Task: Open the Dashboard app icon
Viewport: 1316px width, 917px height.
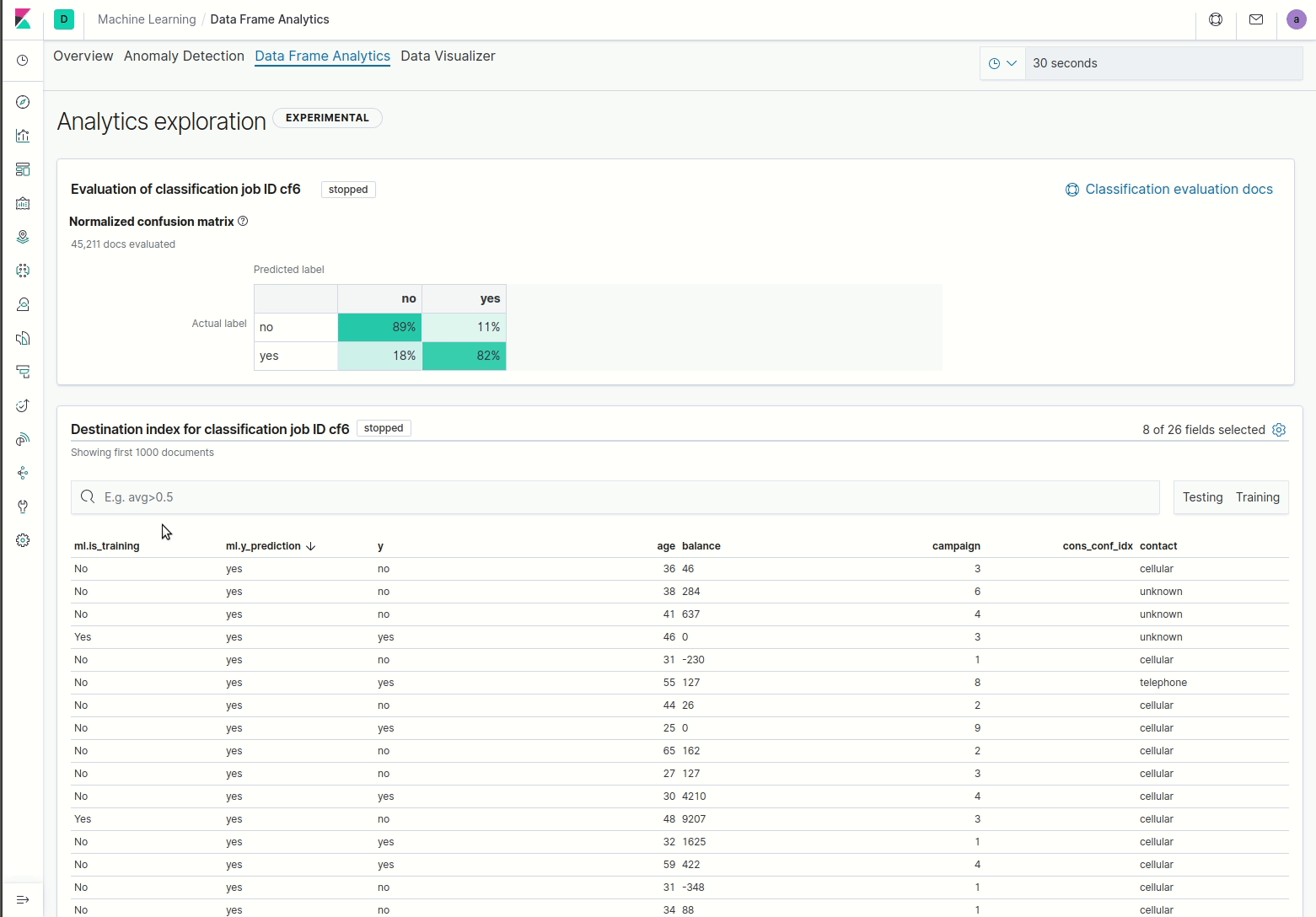Action: click(x=22, y=169)
